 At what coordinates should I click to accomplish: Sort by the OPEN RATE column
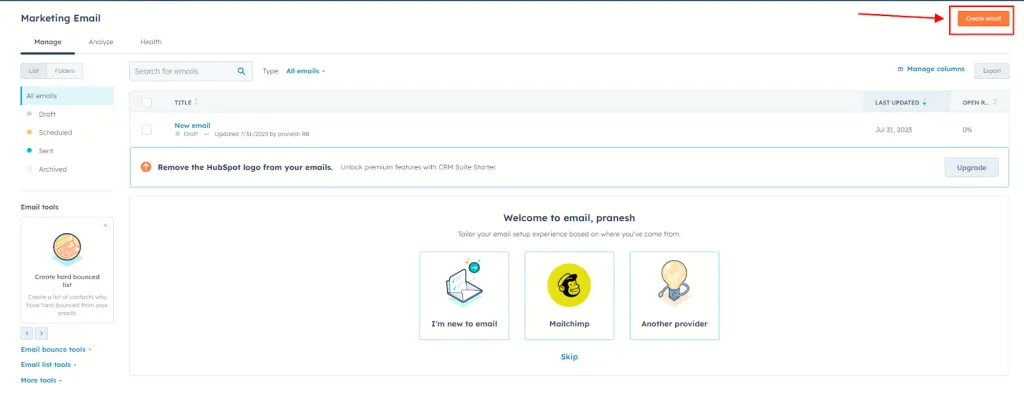pos(980,103)
